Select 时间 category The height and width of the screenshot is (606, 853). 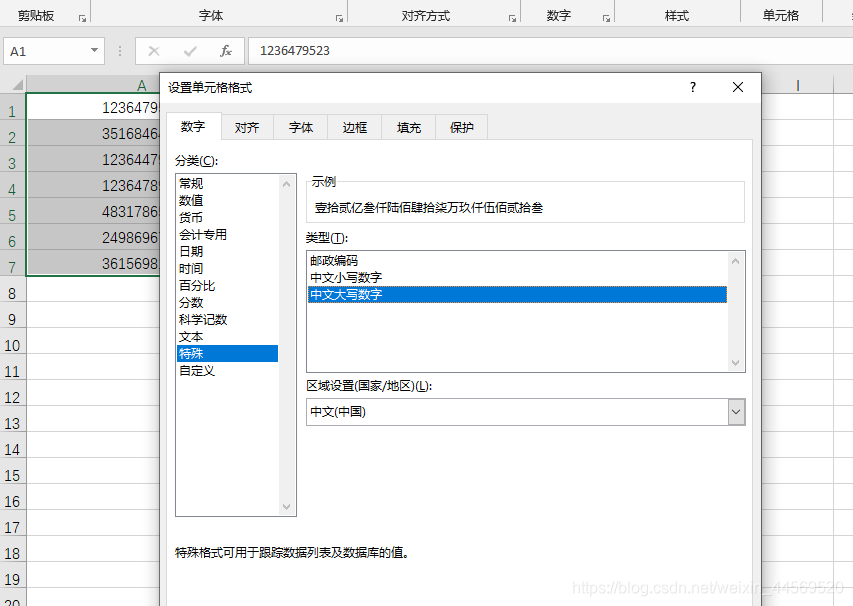(227, 268)
